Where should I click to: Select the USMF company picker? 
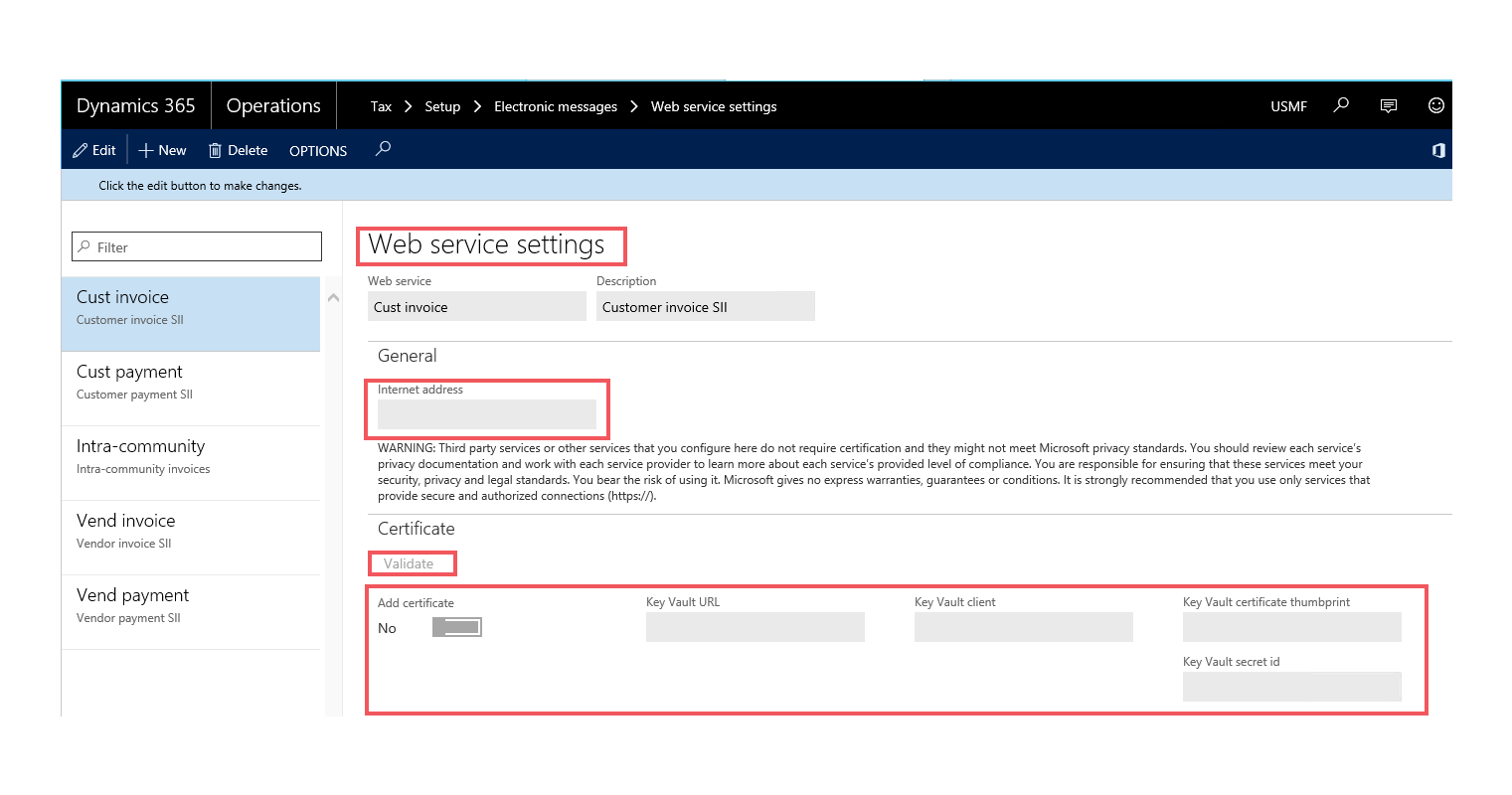tap(1288, 106)
